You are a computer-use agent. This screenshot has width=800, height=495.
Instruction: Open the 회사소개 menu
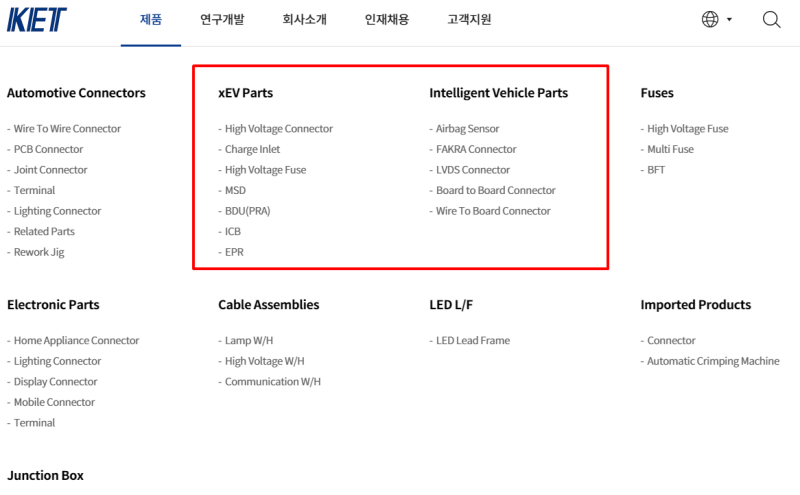click(x=304, y=19)
